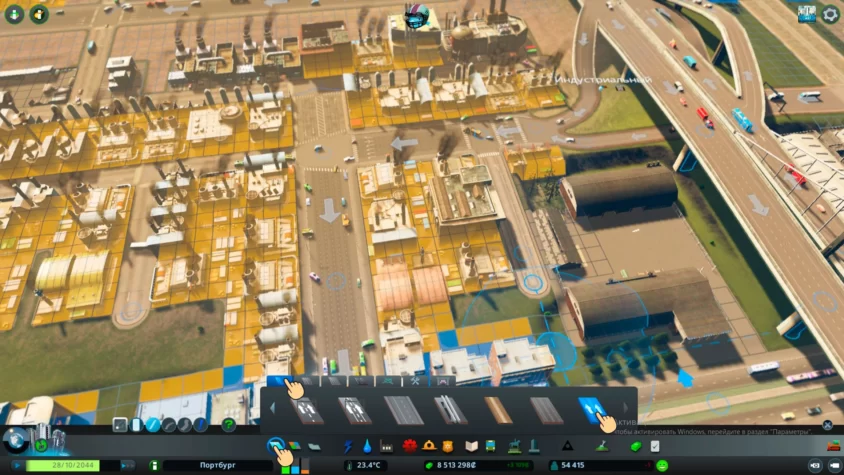The image size is (844, 475).
Task: Open the Monuments black triangle menu
Action: (567, 446)
